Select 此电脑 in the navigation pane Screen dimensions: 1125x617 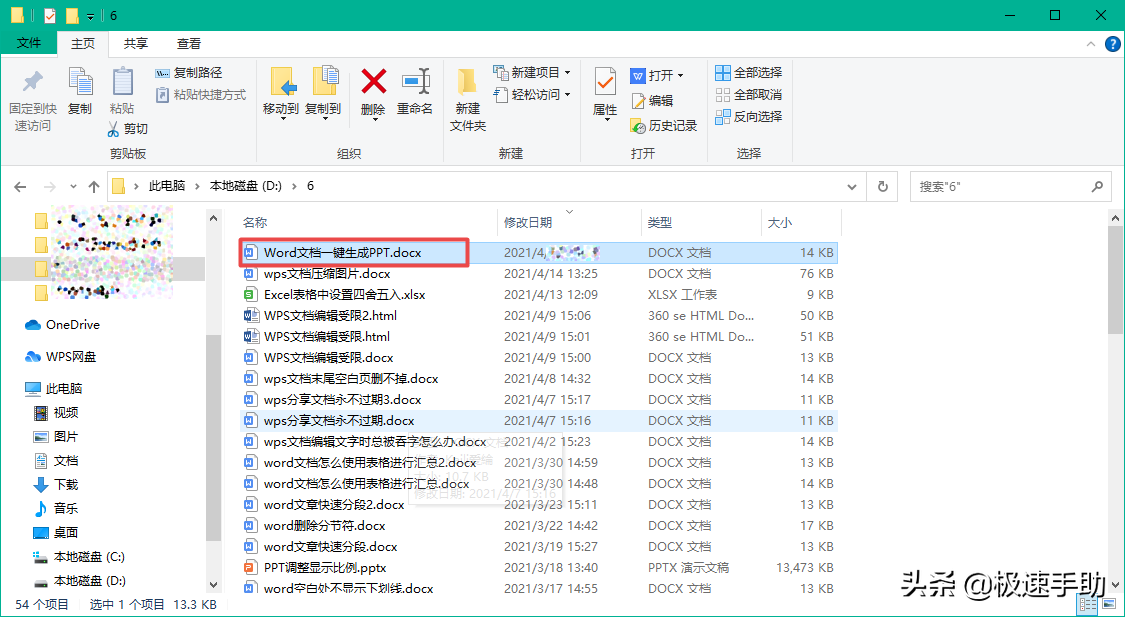click(x=54, y=388)
